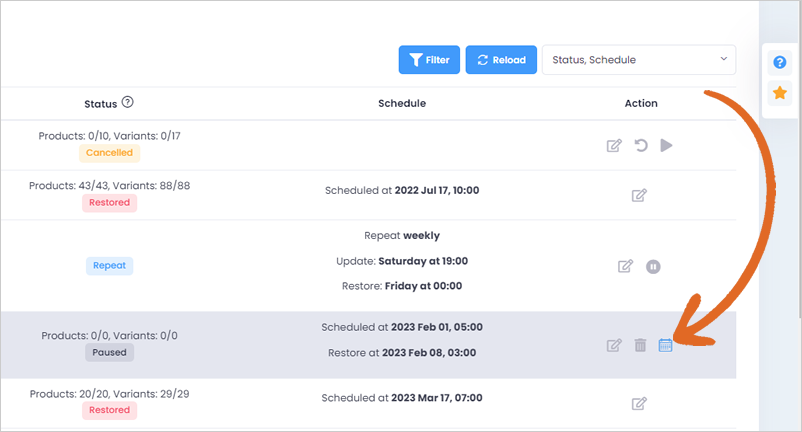Screen dimensions: 802x432
Task: Click the restore (undo arrow) icon in Cancelled row
Action: click(641, 146)
